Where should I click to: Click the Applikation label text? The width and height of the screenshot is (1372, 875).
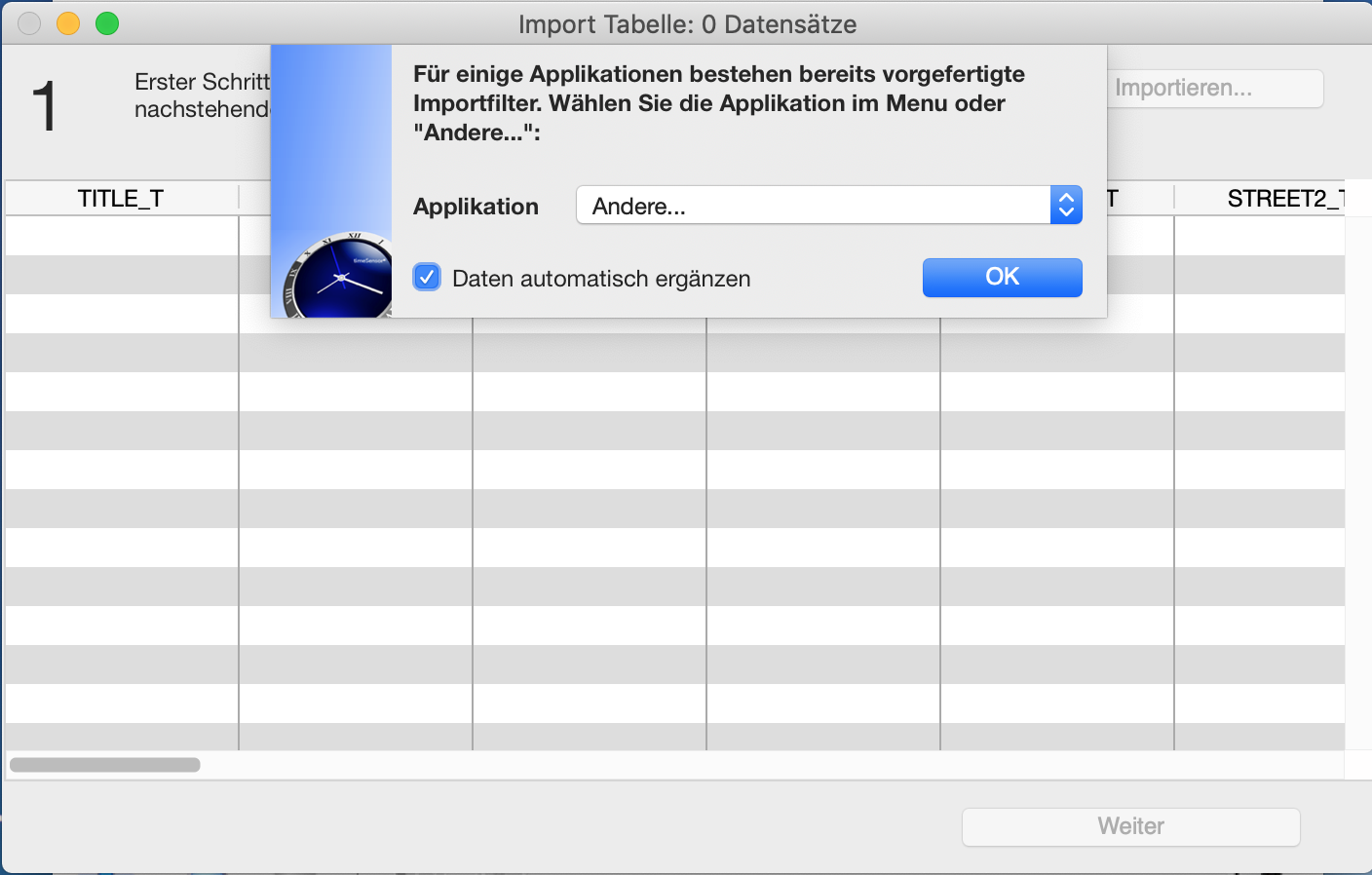476,207
